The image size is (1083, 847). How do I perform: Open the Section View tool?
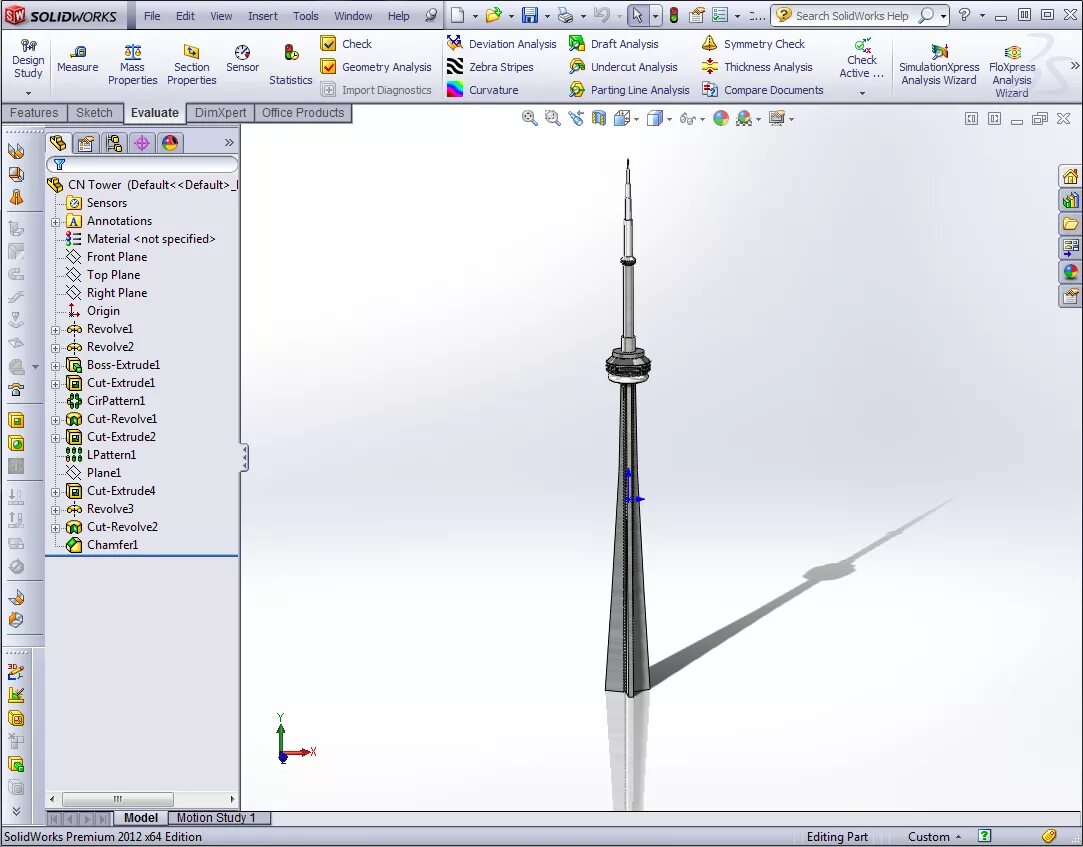tap(599, 118)
